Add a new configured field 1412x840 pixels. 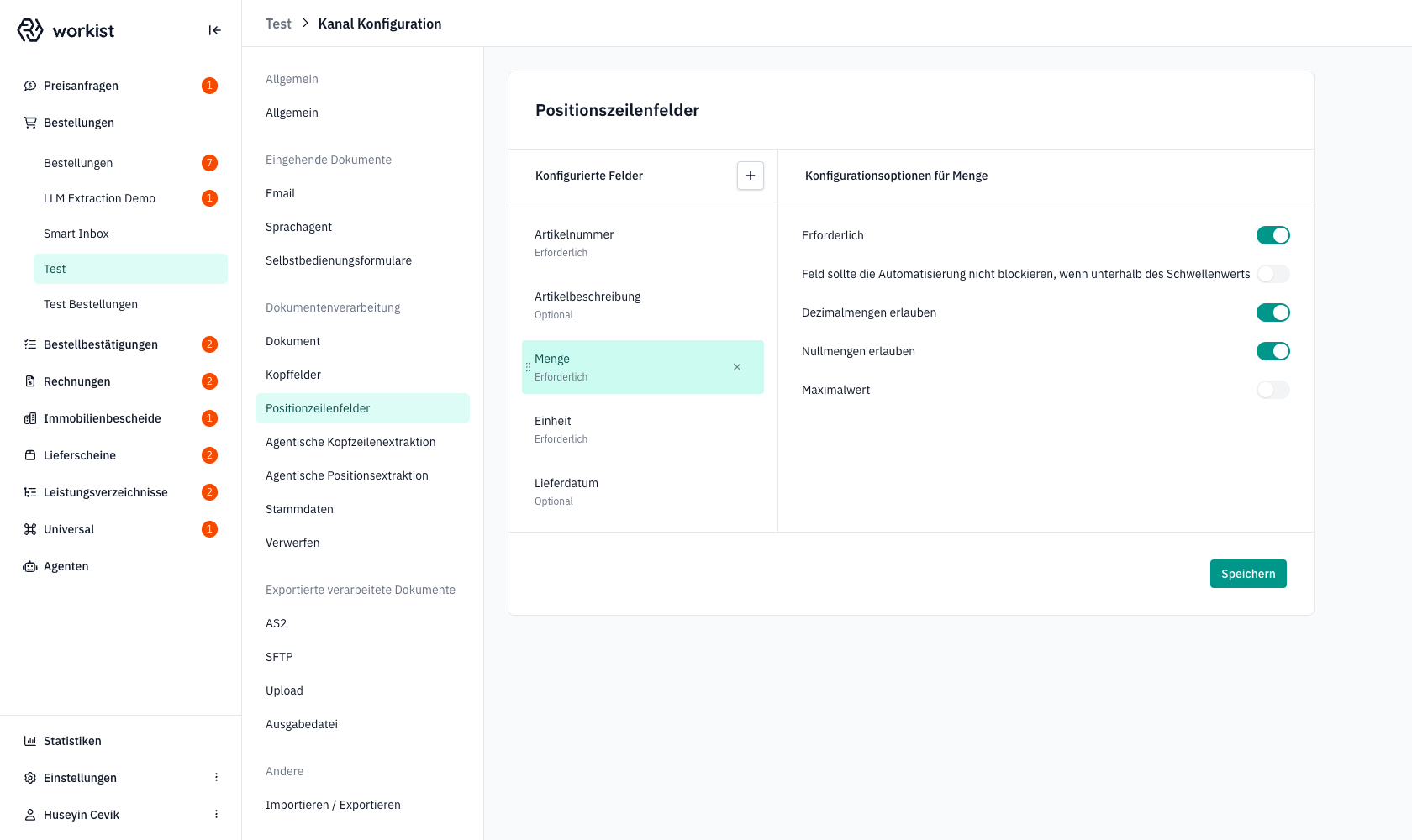tap(751, 176)
